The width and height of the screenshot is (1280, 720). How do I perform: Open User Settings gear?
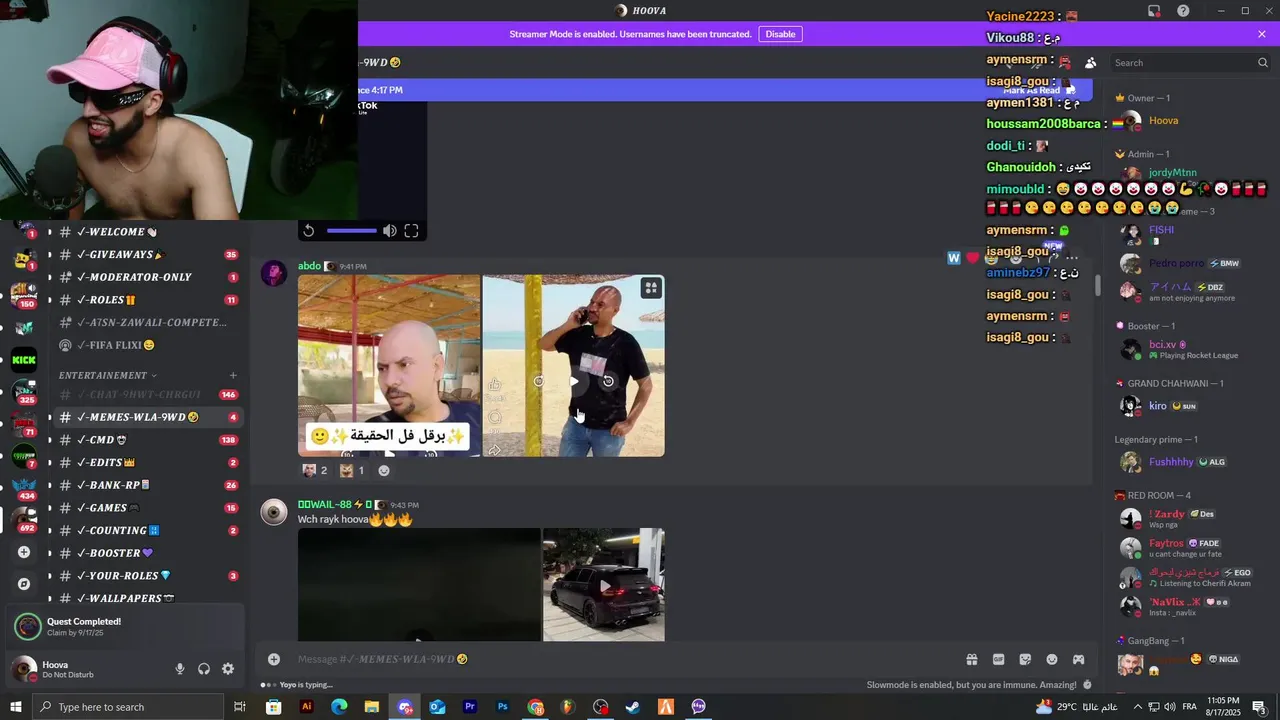click(x=228, y=669)
